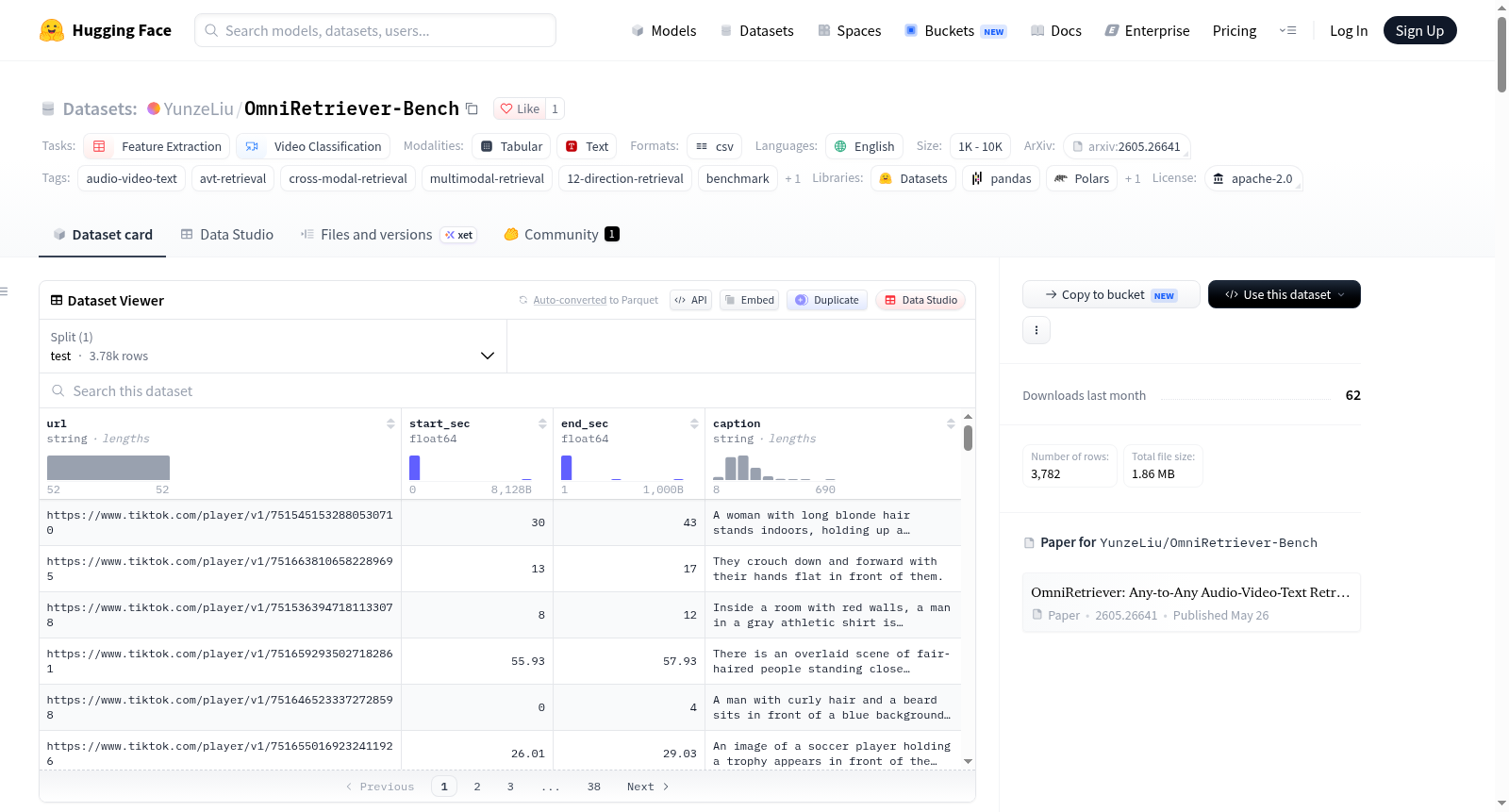Click the Embed button

coord(749,300)
